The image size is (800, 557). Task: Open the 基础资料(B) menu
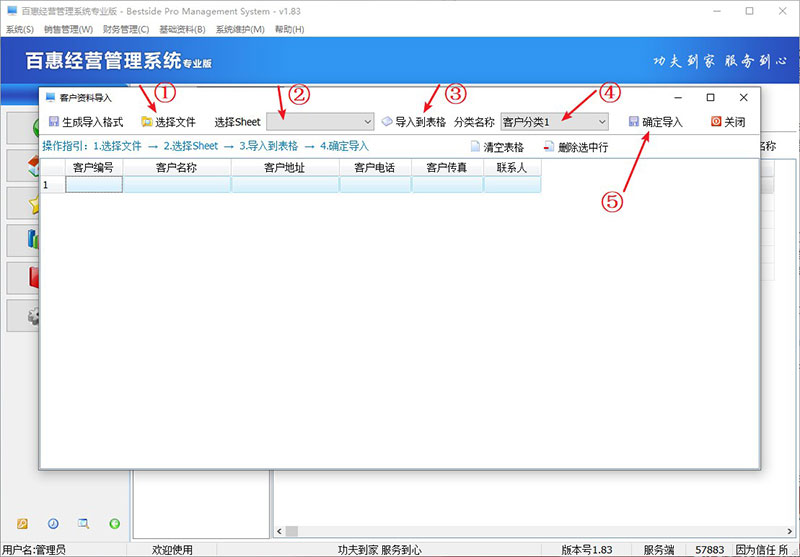tap(182, 29)
